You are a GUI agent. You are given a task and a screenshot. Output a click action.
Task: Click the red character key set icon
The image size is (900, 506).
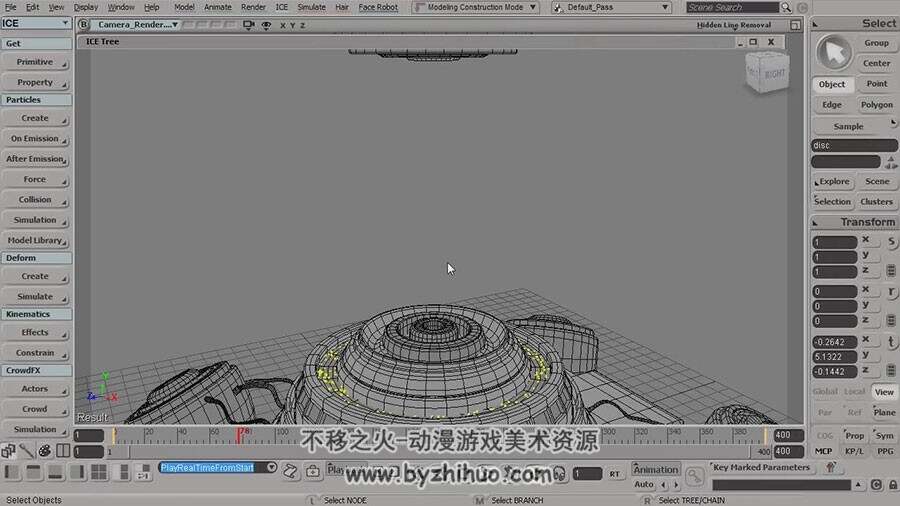[x=831, y=468]
